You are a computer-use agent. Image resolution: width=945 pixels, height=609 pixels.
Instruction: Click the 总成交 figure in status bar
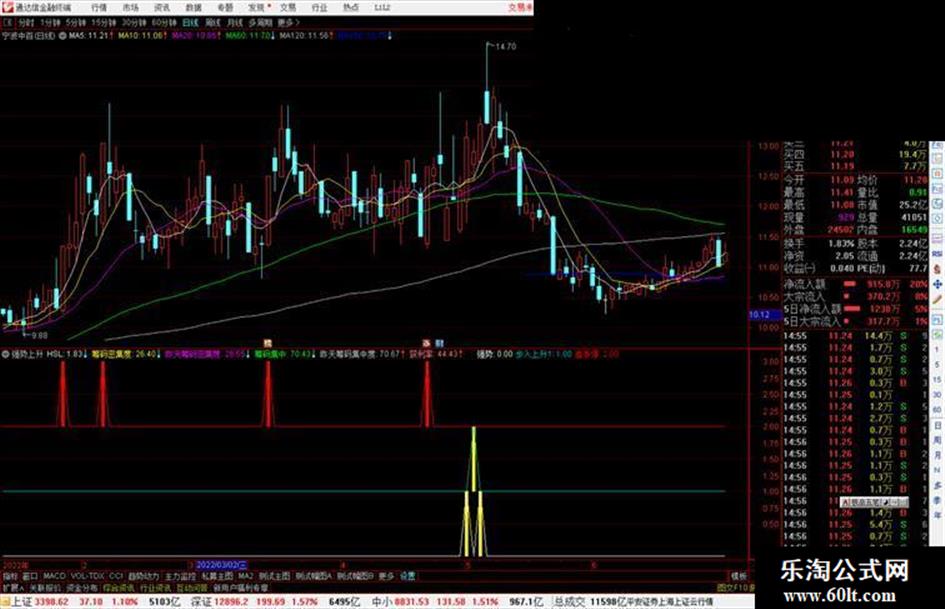(608, 602)
